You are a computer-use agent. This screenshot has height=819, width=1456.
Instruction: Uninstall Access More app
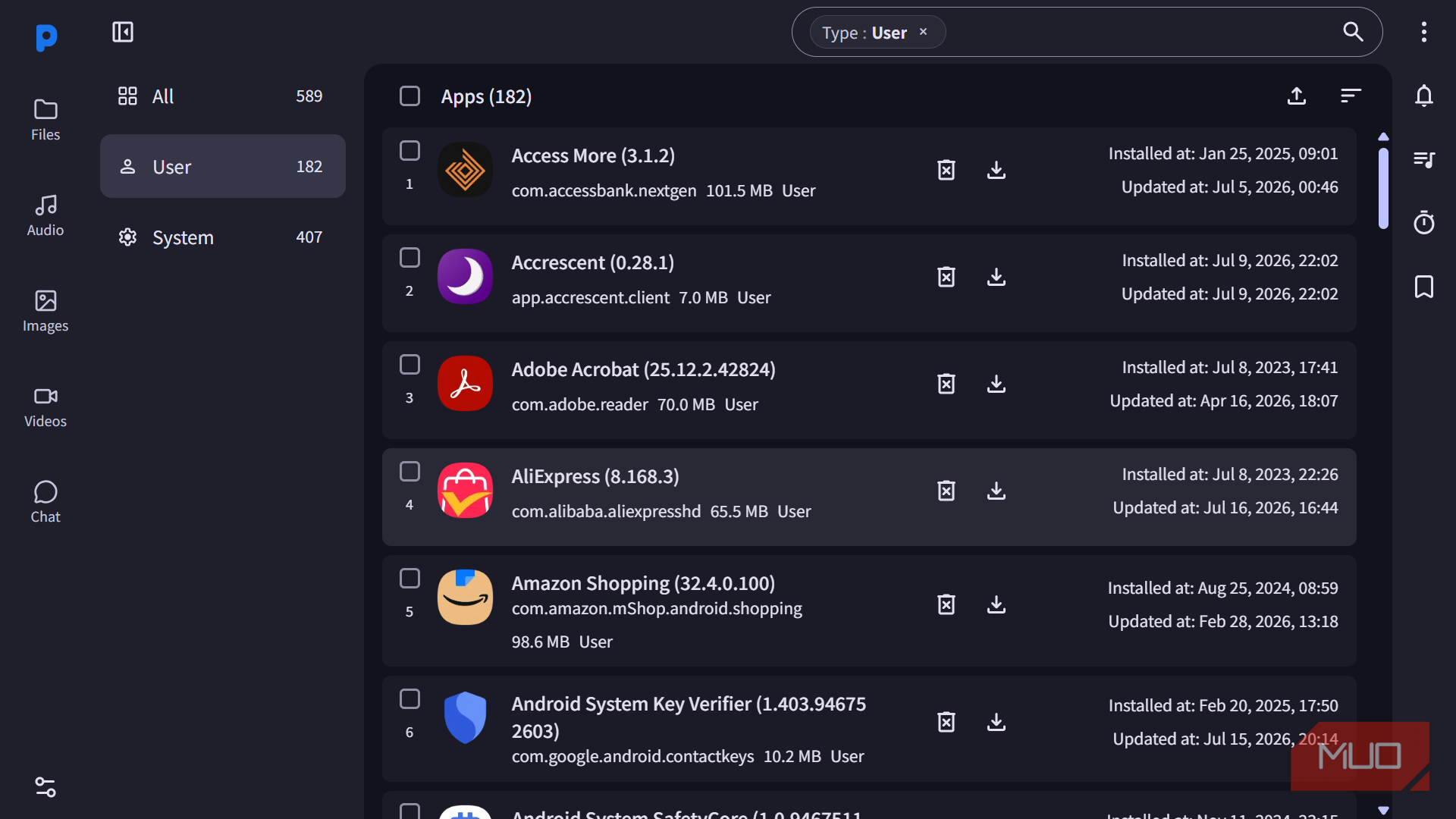pos(946,170)
